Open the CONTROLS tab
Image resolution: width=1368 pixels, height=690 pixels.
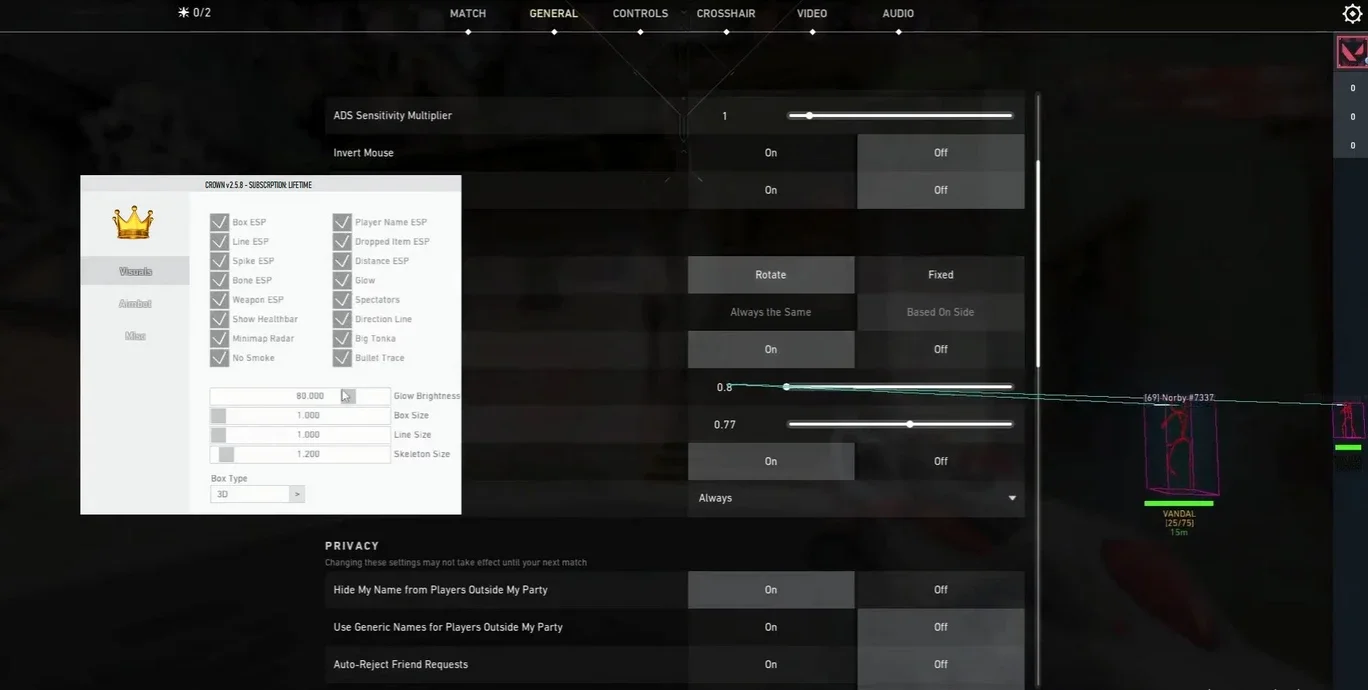pyautogui.click(x=640, y=14)
